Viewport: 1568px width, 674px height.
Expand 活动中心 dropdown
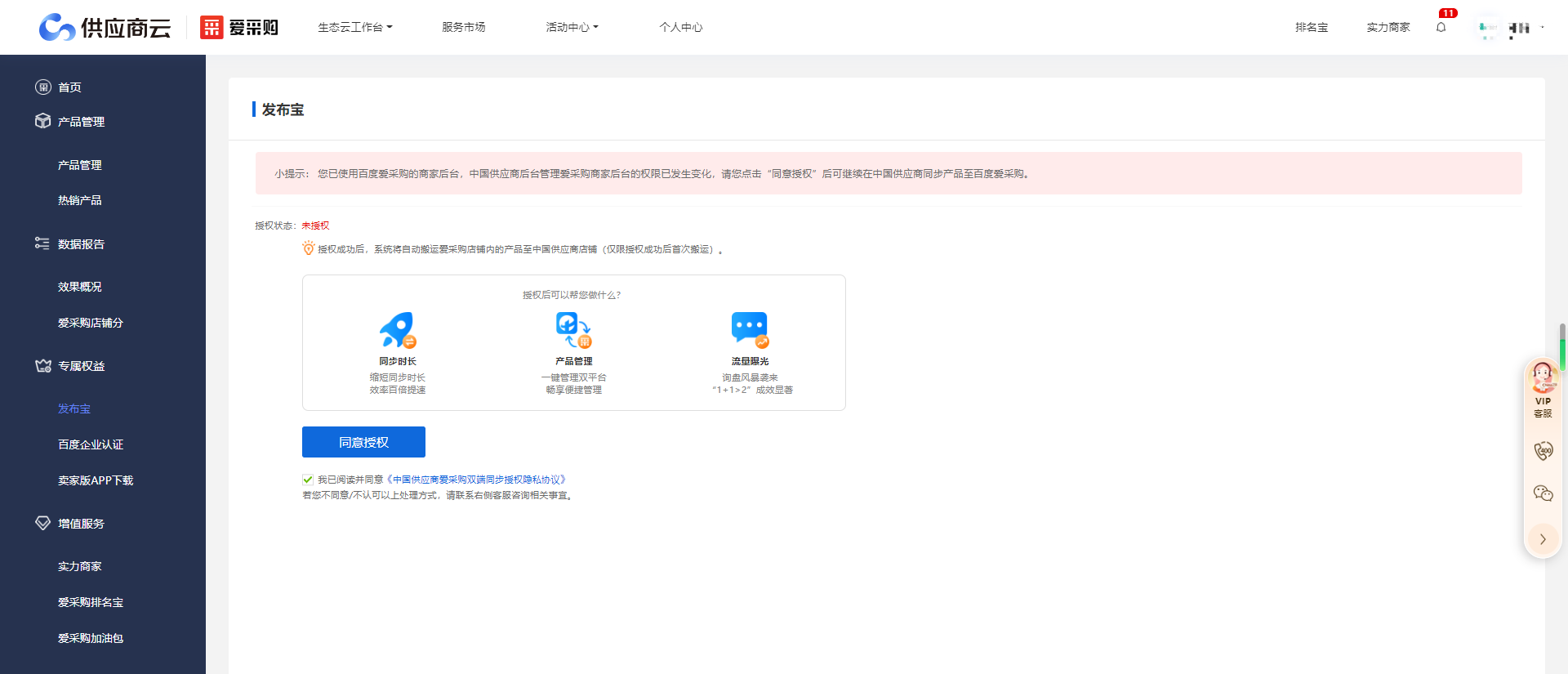[x=572, y=27]
